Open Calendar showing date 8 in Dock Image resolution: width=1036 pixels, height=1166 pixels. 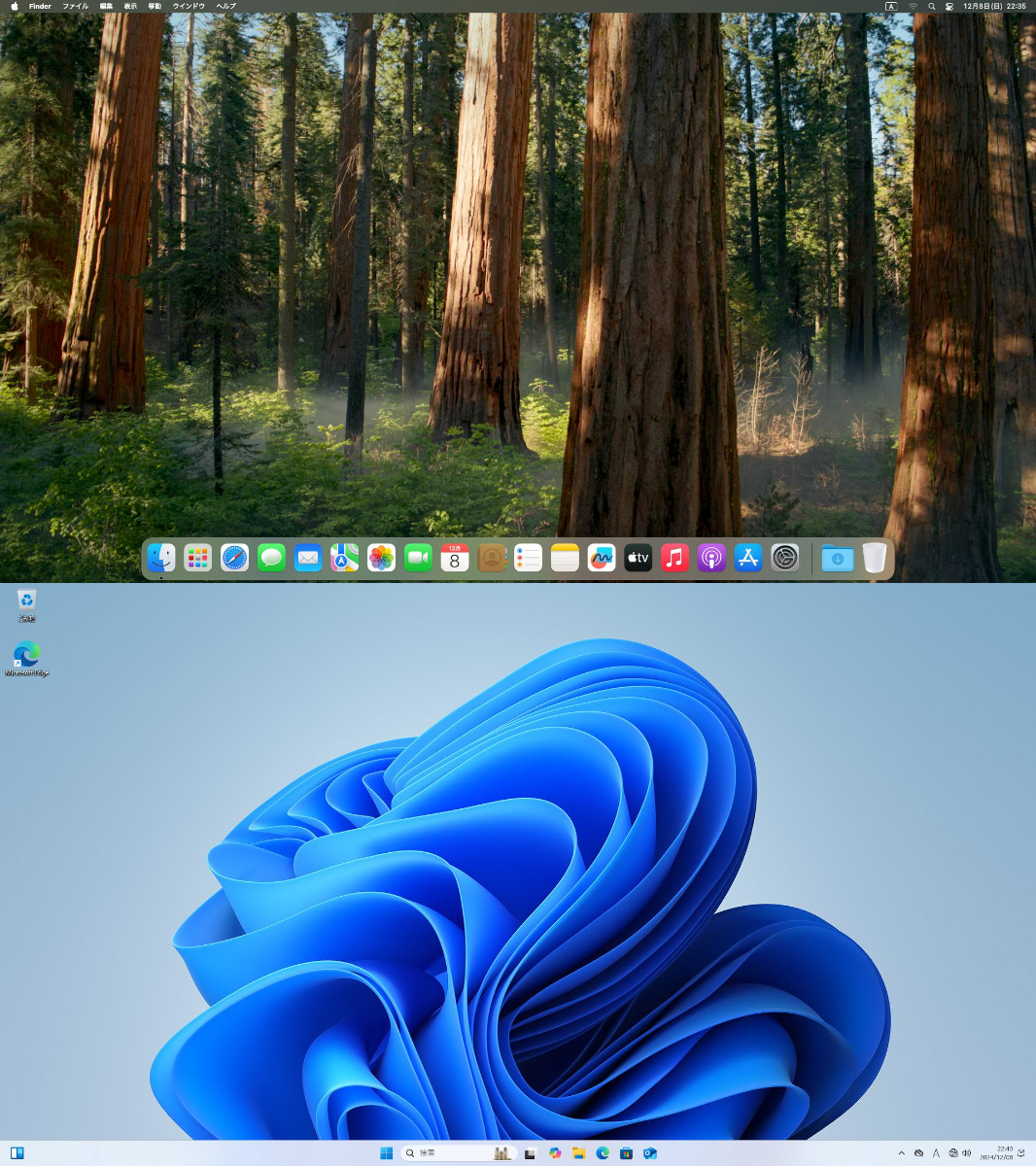[455, 558]
